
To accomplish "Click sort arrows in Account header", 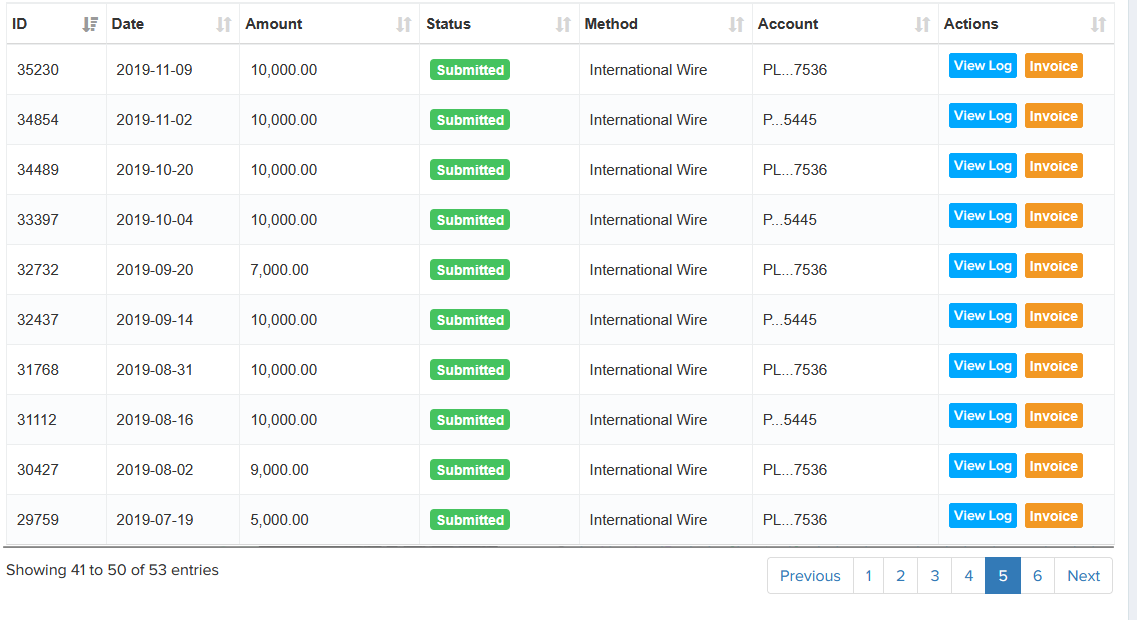I will pyautogui.click(x=923, y=25).
